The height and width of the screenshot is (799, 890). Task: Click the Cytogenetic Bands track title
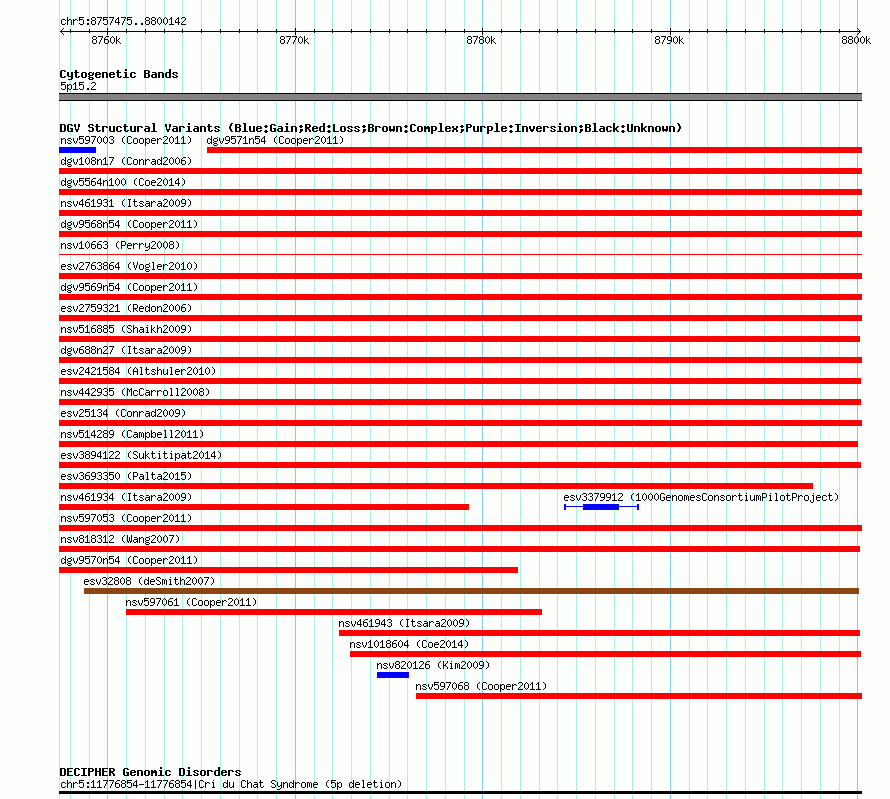[119, 74]
